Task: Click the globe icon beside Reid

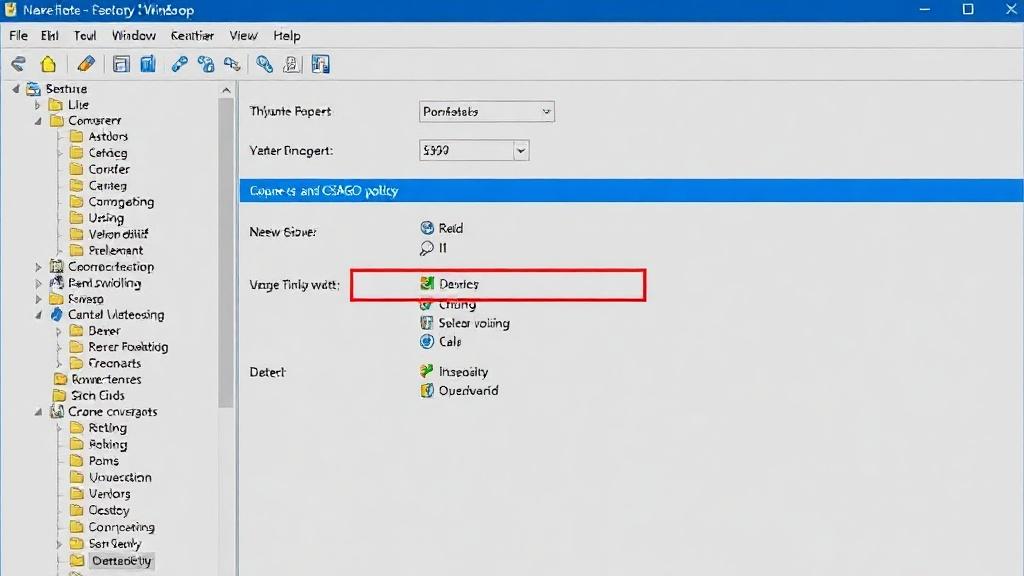Action: pos(427,228)
